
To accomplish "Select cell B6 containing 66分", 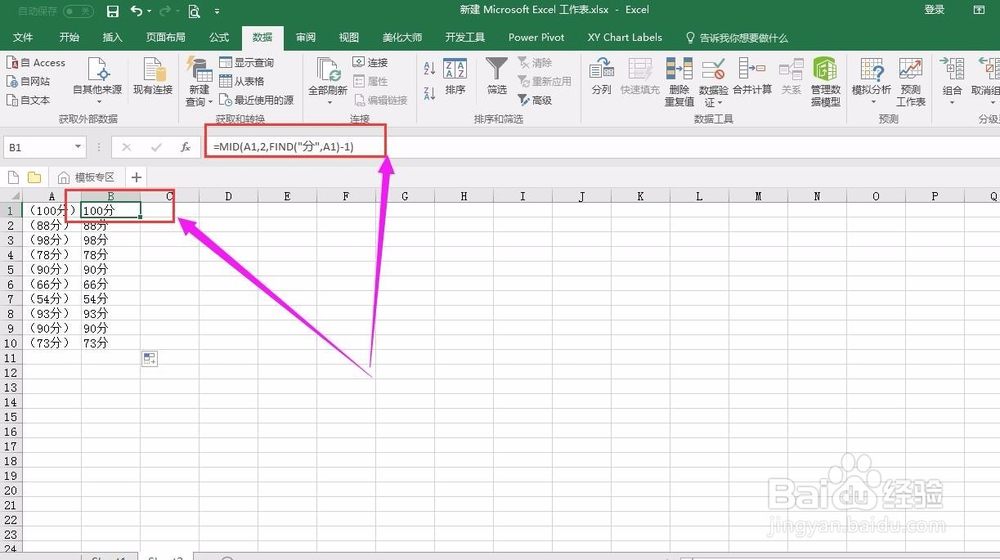I will tap(111, 284).
